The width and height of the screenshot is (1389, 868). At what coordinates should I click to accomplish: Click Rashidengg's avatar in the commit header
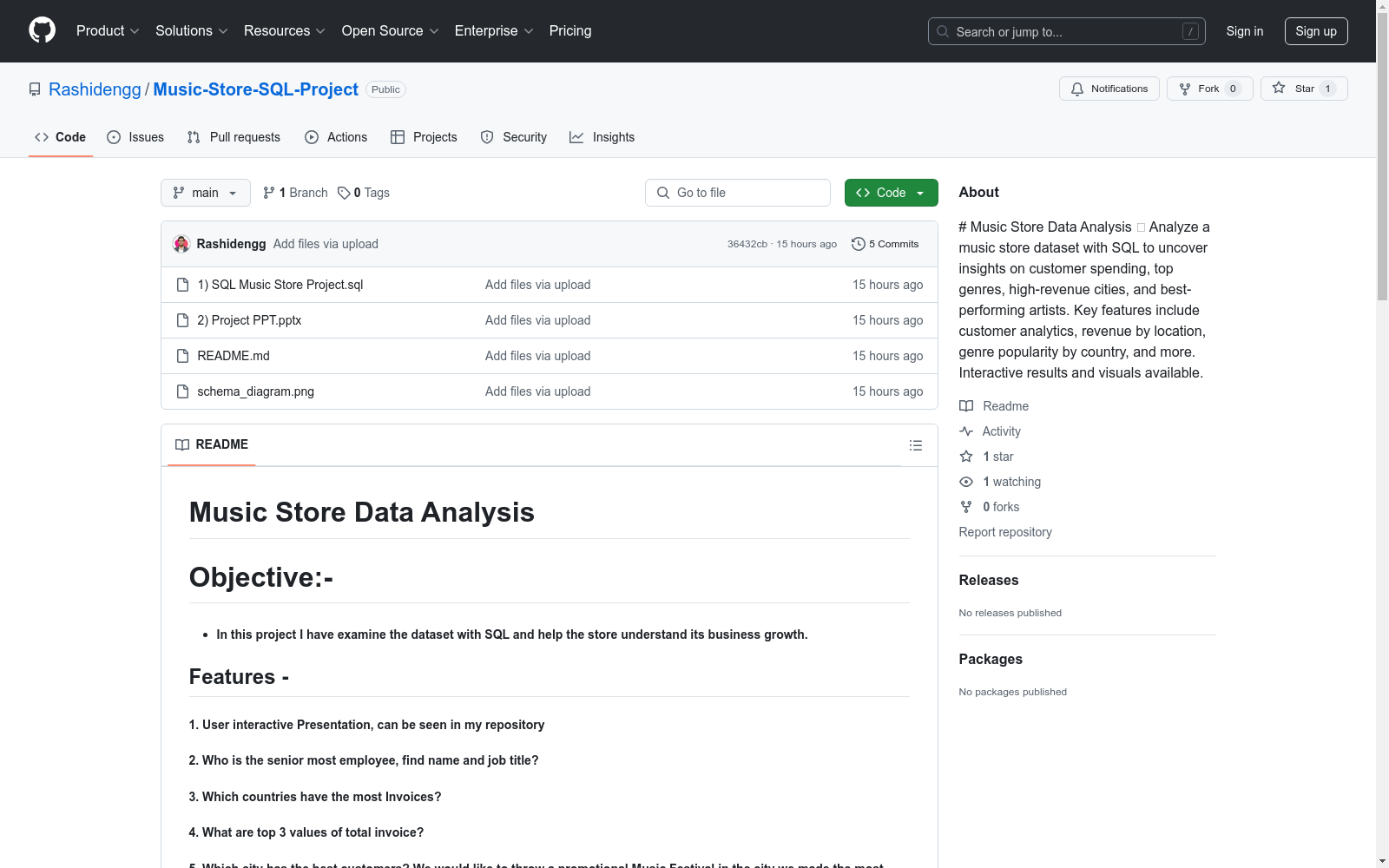(x=181, y=244)
